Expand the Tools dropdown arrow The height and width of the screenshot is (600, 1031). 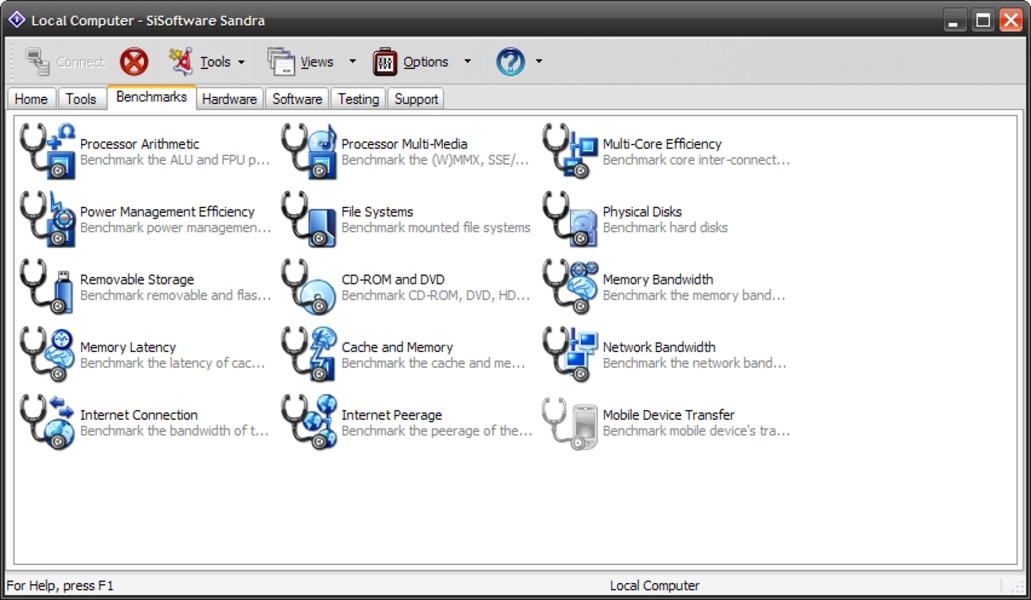[241, 62]
